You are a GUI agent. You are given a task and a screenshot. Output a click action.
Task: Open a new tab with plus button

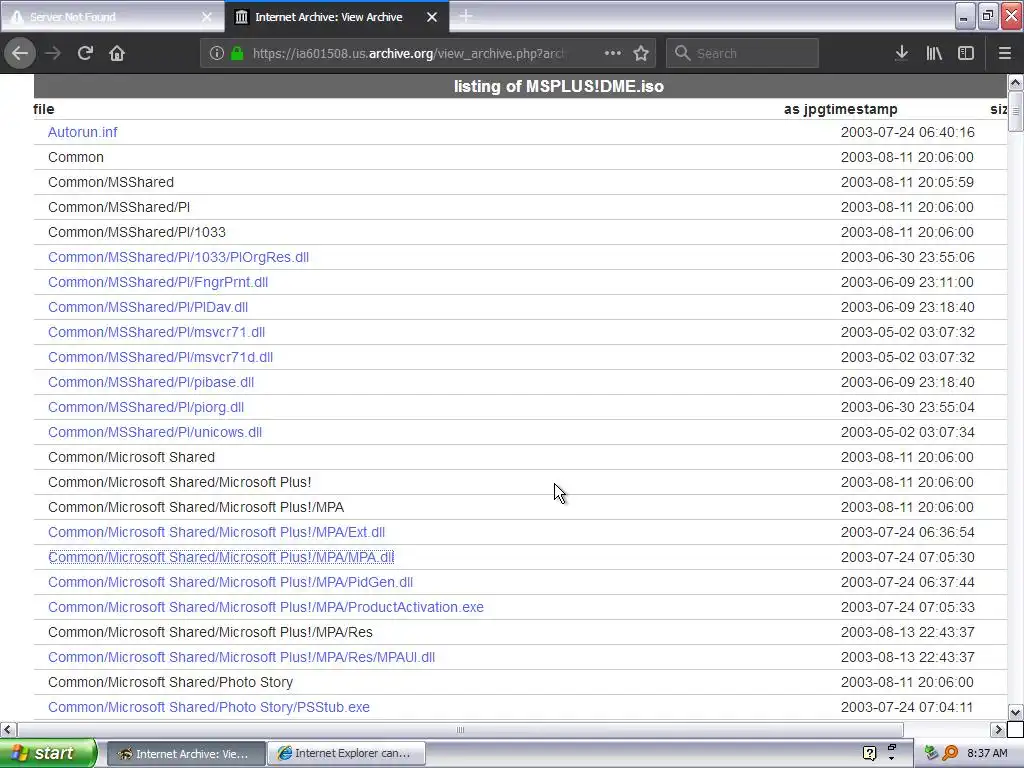[466, 16]
